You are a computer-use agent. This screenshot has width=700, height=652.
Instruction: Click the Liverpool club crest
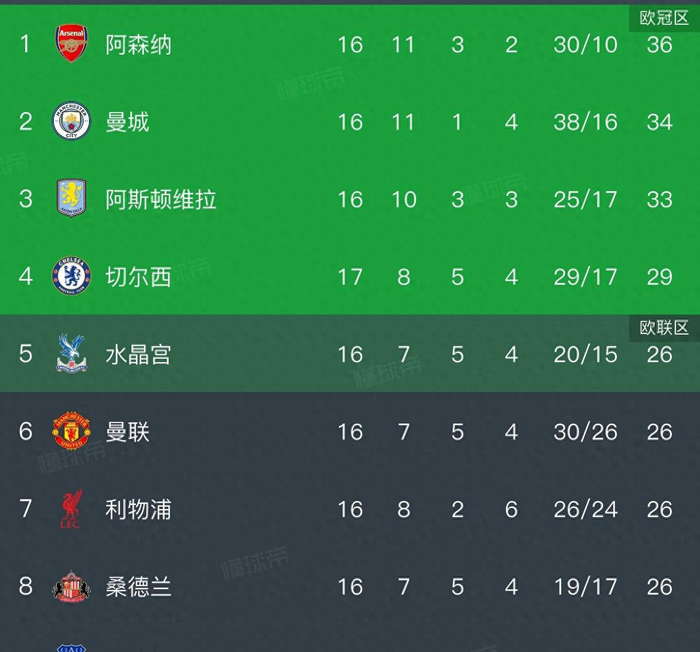(71, 509)
